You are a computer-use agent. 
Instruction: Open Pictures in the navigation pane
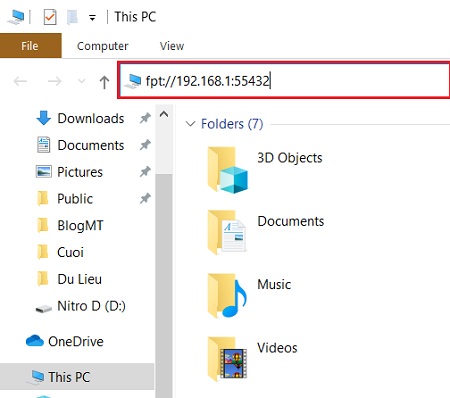click(80, 172)
